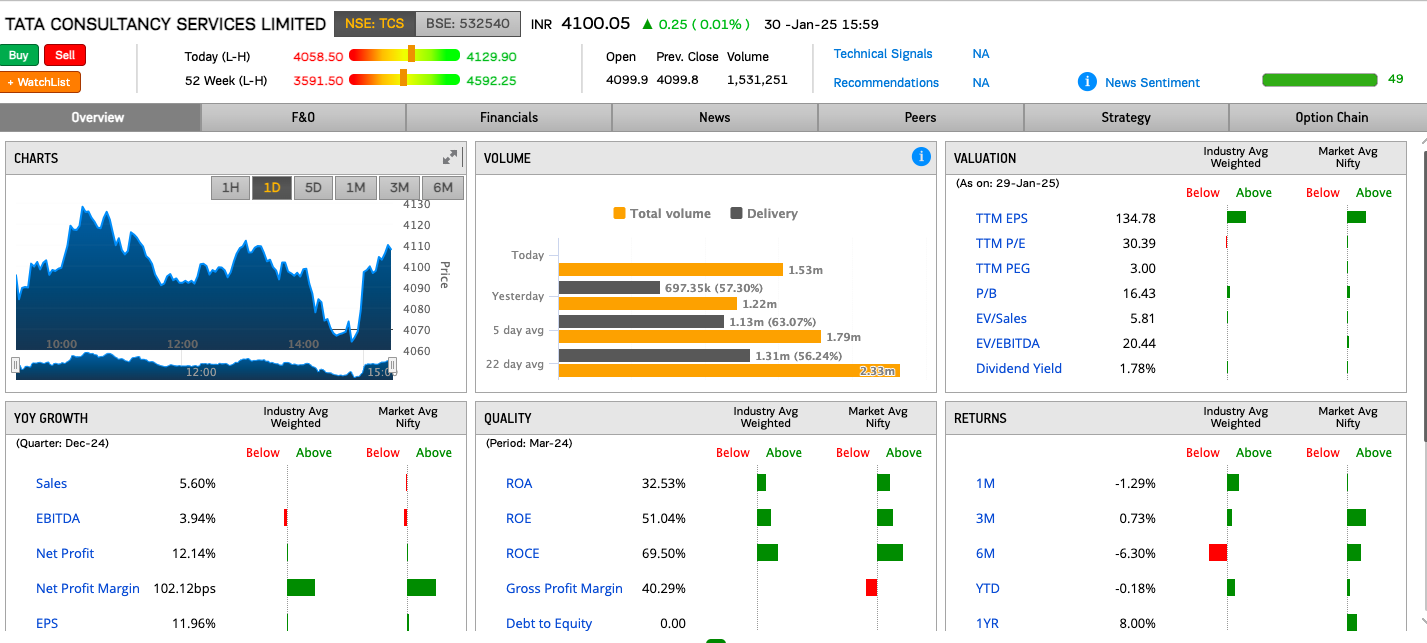The image size is (1427, 643).
Task: Open the 1YR returns row
Action: tap(987, 623)
